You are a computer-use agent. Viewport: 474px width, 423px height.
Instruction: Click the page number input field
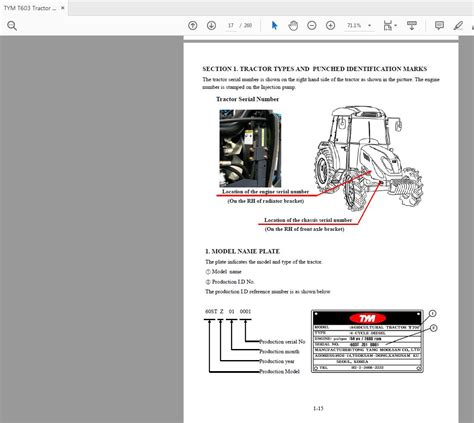click(x=231, y=26)
